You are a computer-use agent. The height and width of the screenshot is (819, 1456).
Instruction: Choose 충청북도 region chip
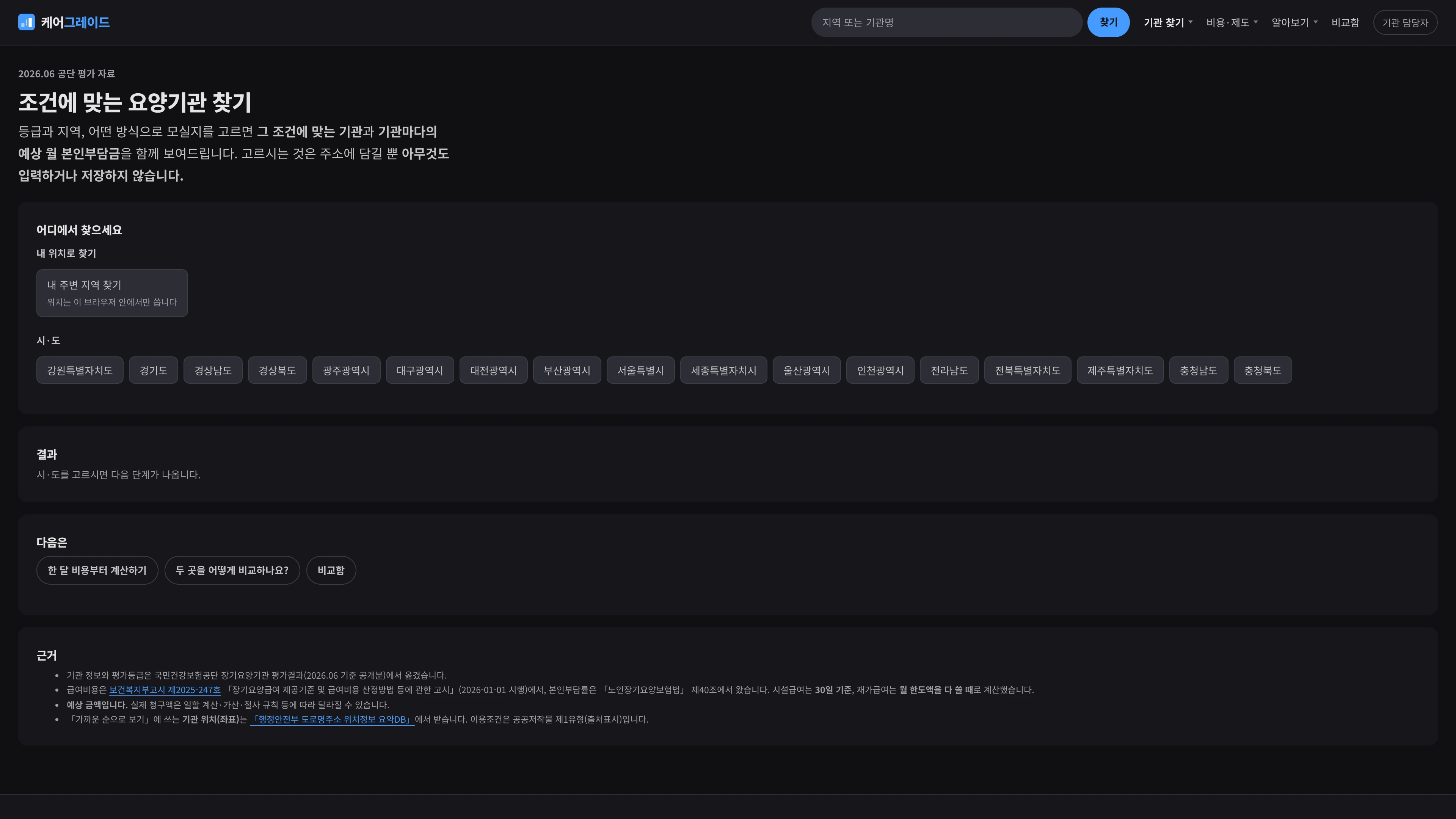(1263, 370)
